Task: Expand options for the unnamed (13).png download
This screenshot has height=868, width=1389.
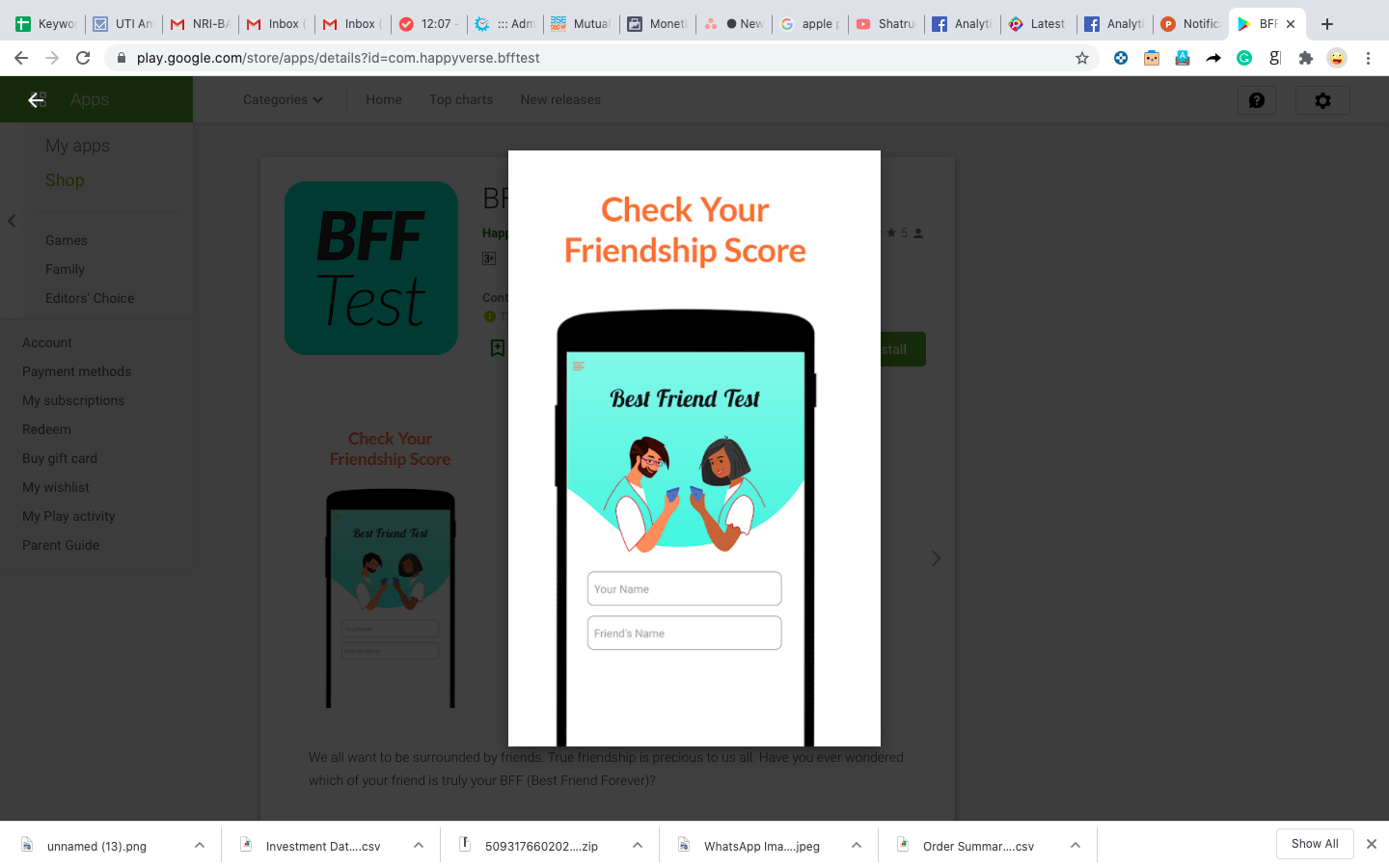Action: (x=199, y=844)
